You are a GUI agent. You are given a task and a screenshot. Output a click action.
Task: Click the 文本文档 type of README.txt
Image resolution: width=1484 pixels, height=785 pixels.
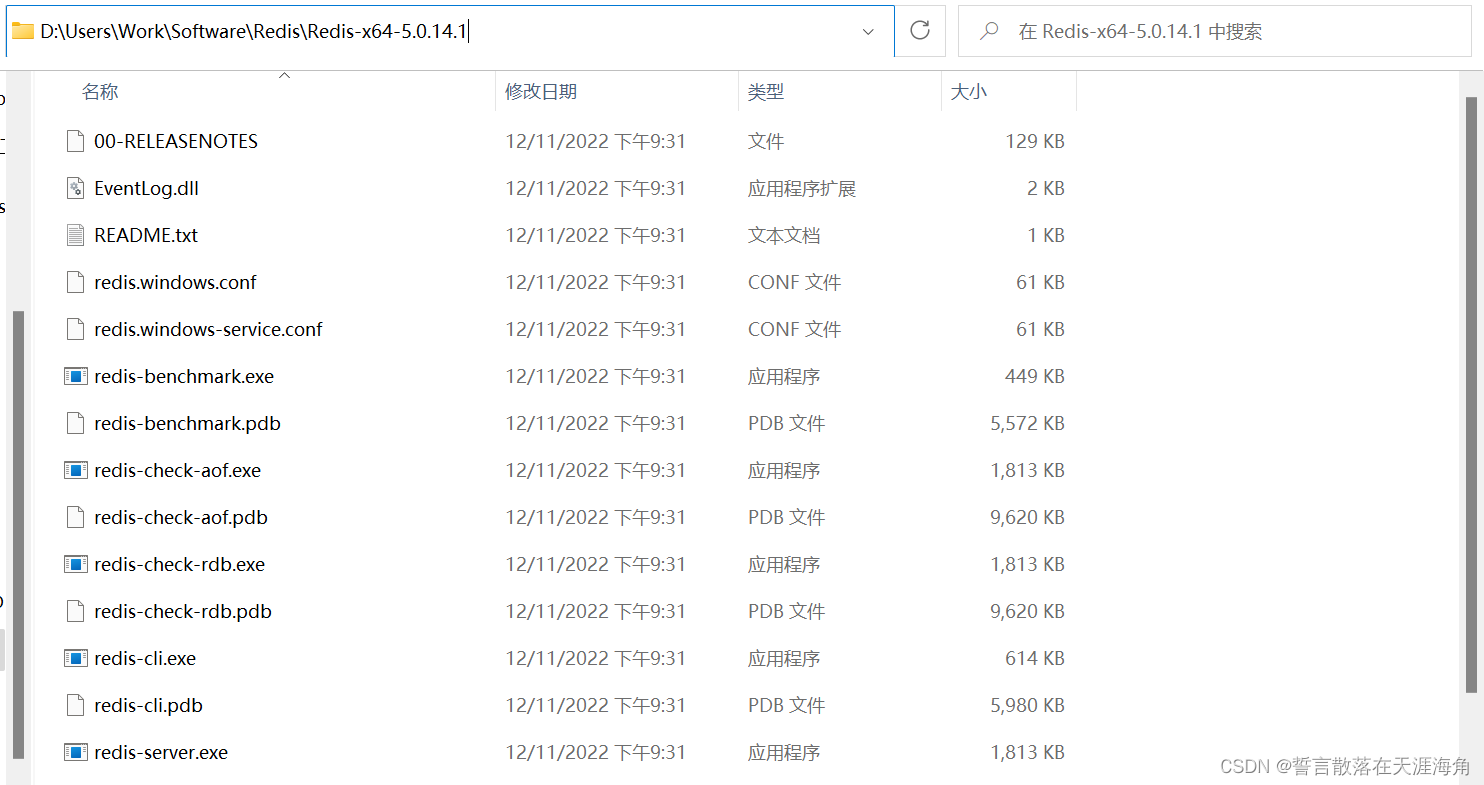coord(784,235)
